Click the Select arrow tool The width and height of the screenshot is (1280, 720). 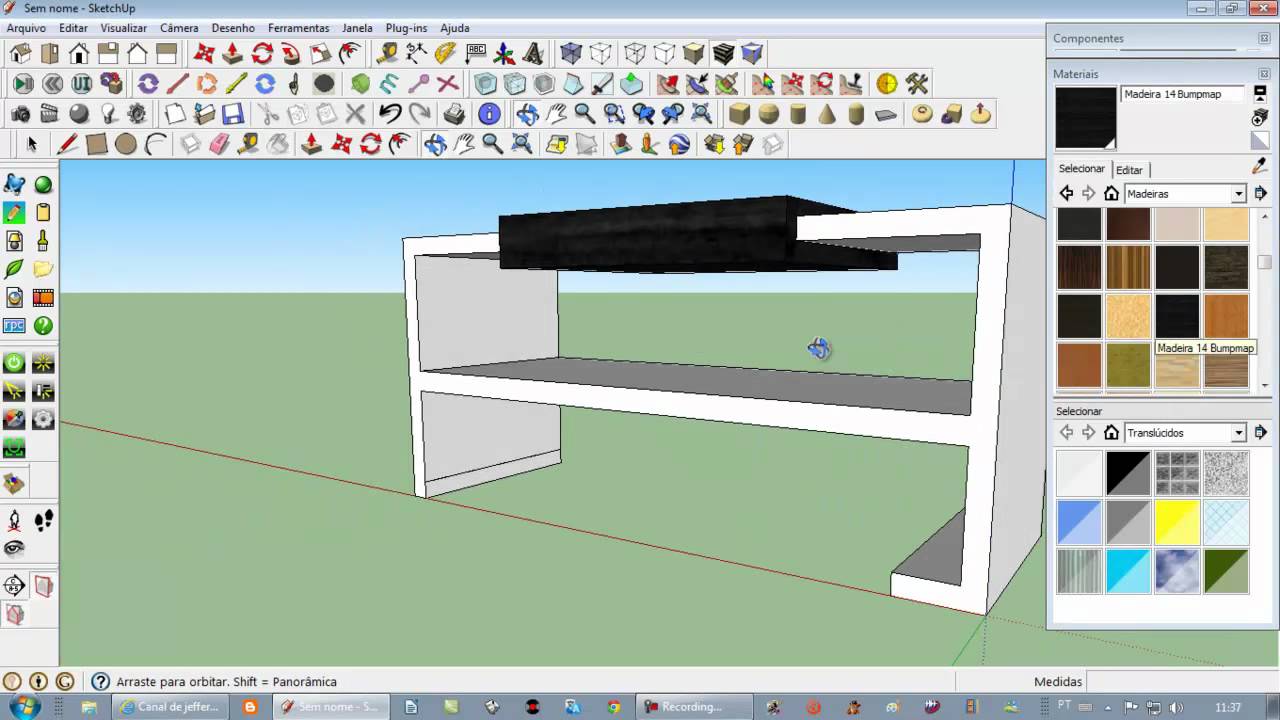pyautogui.click(x=31, y=144)
